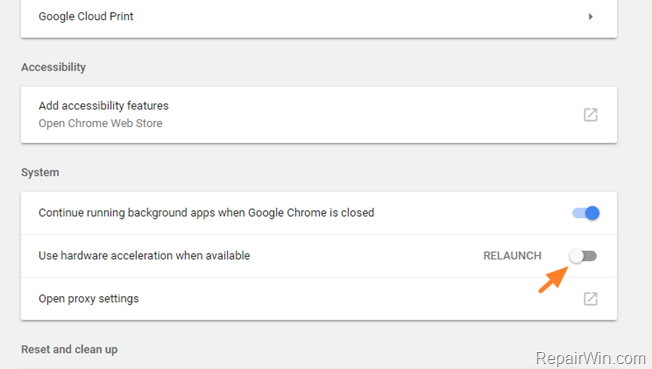The width and height of the screenshot is (652, 369).
Task: Click Use hardware acceleration when available label
Action: coord(144,255)
